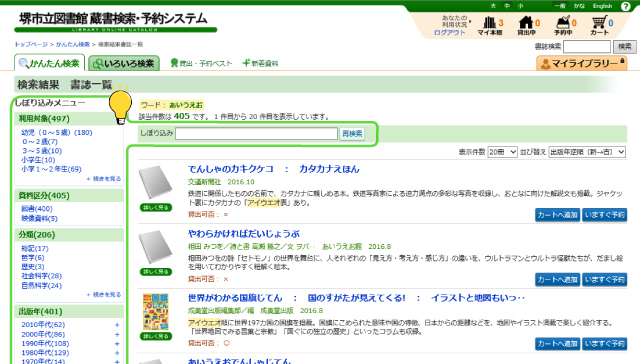640x364 pixels.
Task: Open the カート shopping cart icon
Action: 600,25
